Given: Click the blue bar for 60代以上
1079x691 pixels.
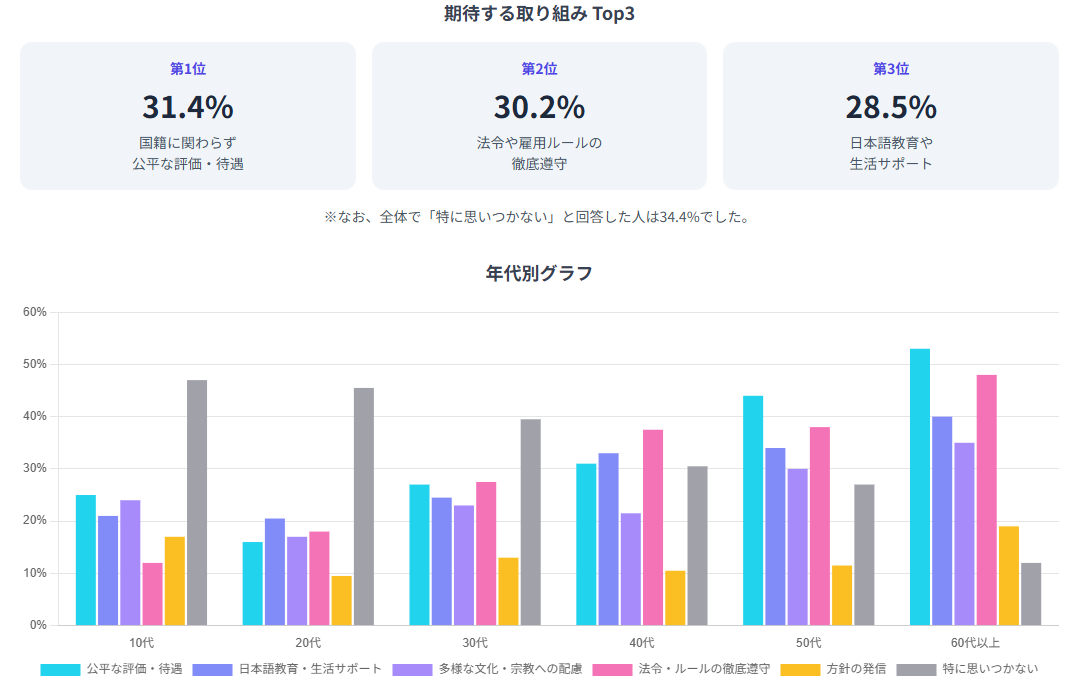Looking at the screenshot, I should point(942,520).
